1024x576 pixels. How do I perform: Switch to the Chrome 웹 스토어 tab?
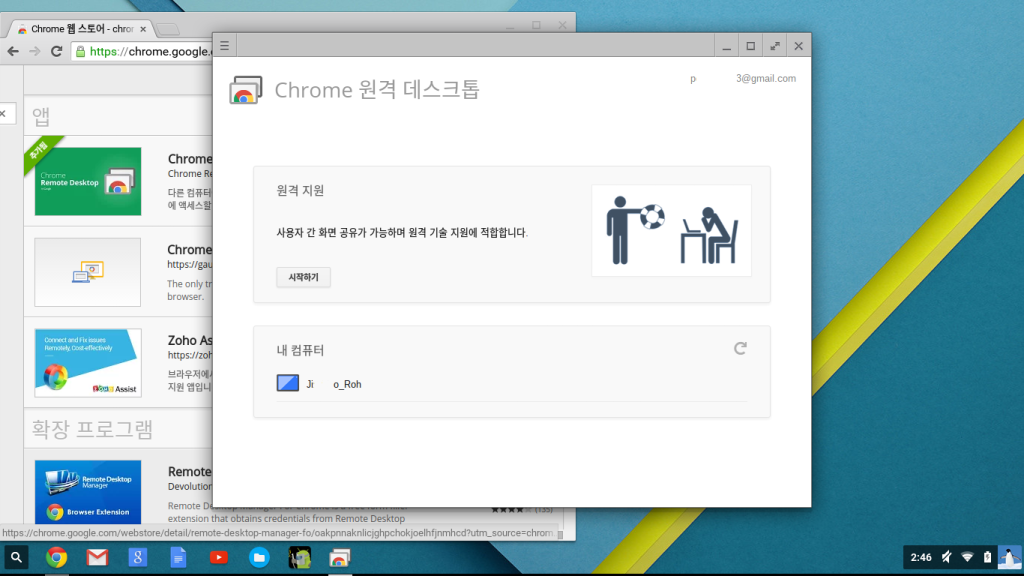point(82,29)
